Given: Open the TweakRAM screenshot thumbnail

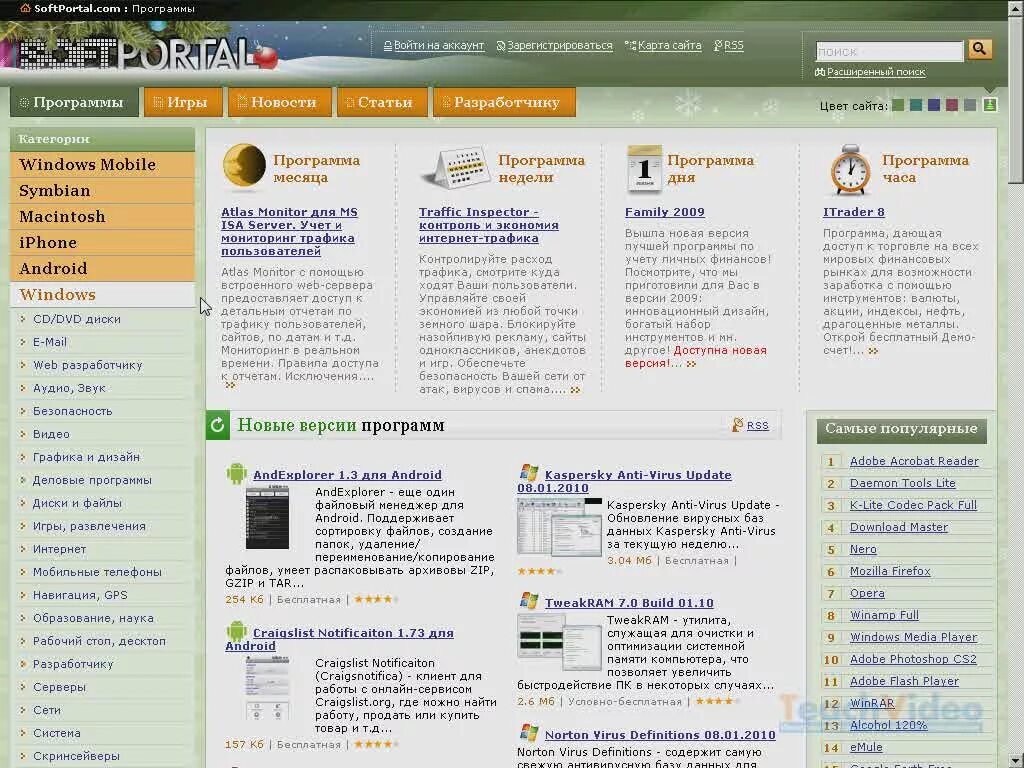Looking at the screenshot, I should pyautogui.click(x=559, y=642).
